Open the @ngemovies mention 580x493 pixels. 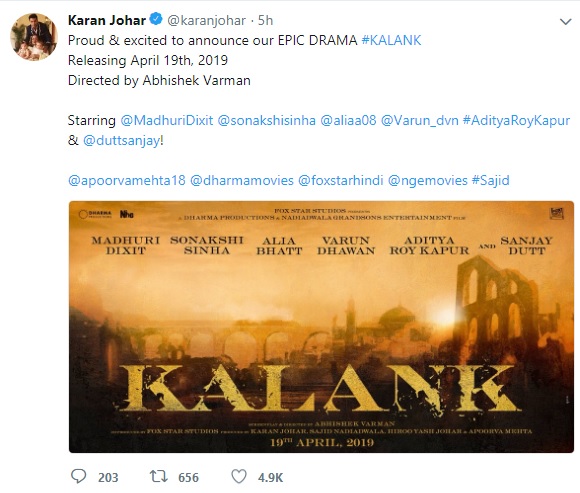[428, 180]
